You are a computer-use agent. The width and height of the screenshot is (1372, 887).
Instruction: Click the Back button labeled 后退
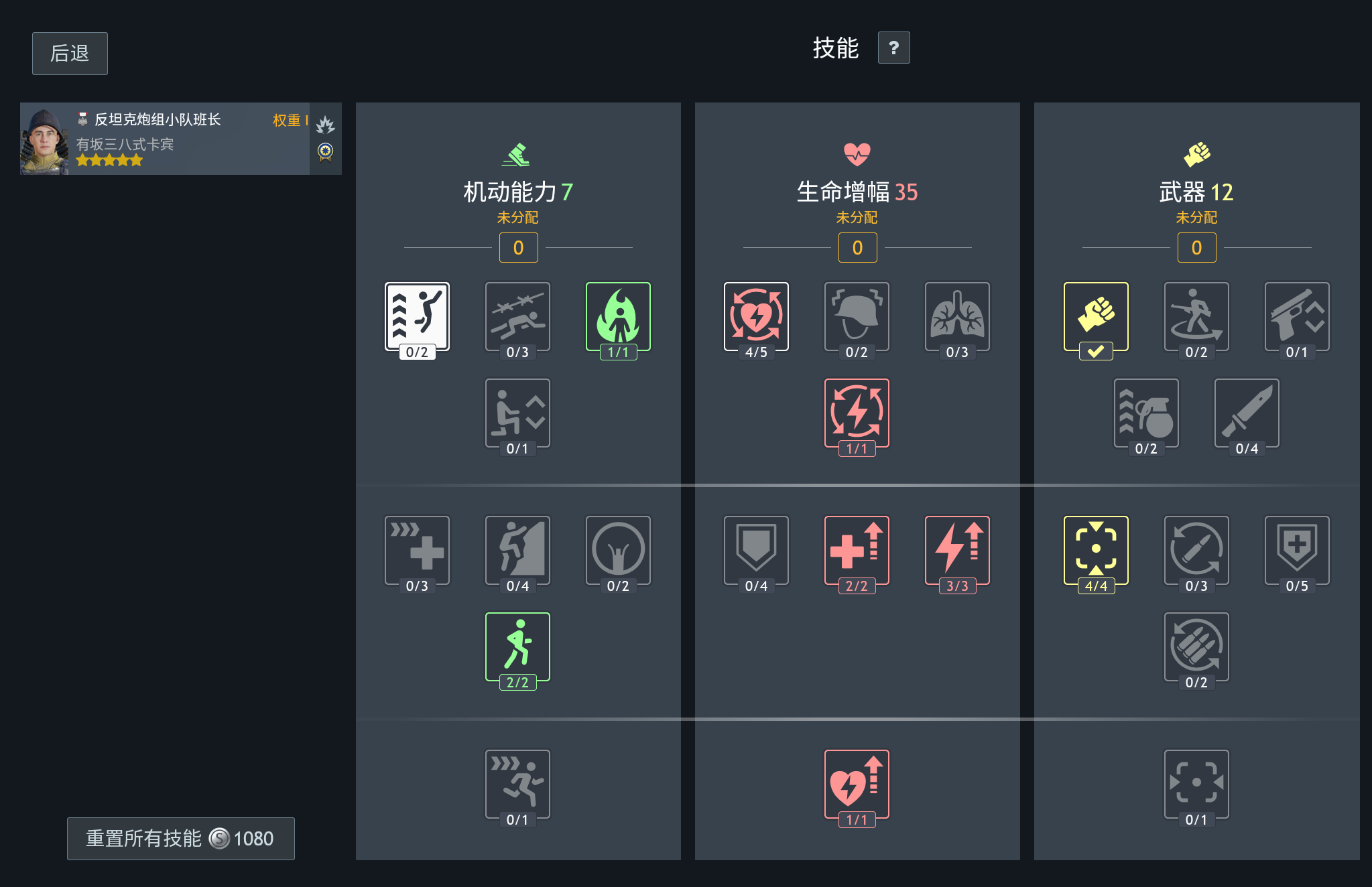pos(70,54)
